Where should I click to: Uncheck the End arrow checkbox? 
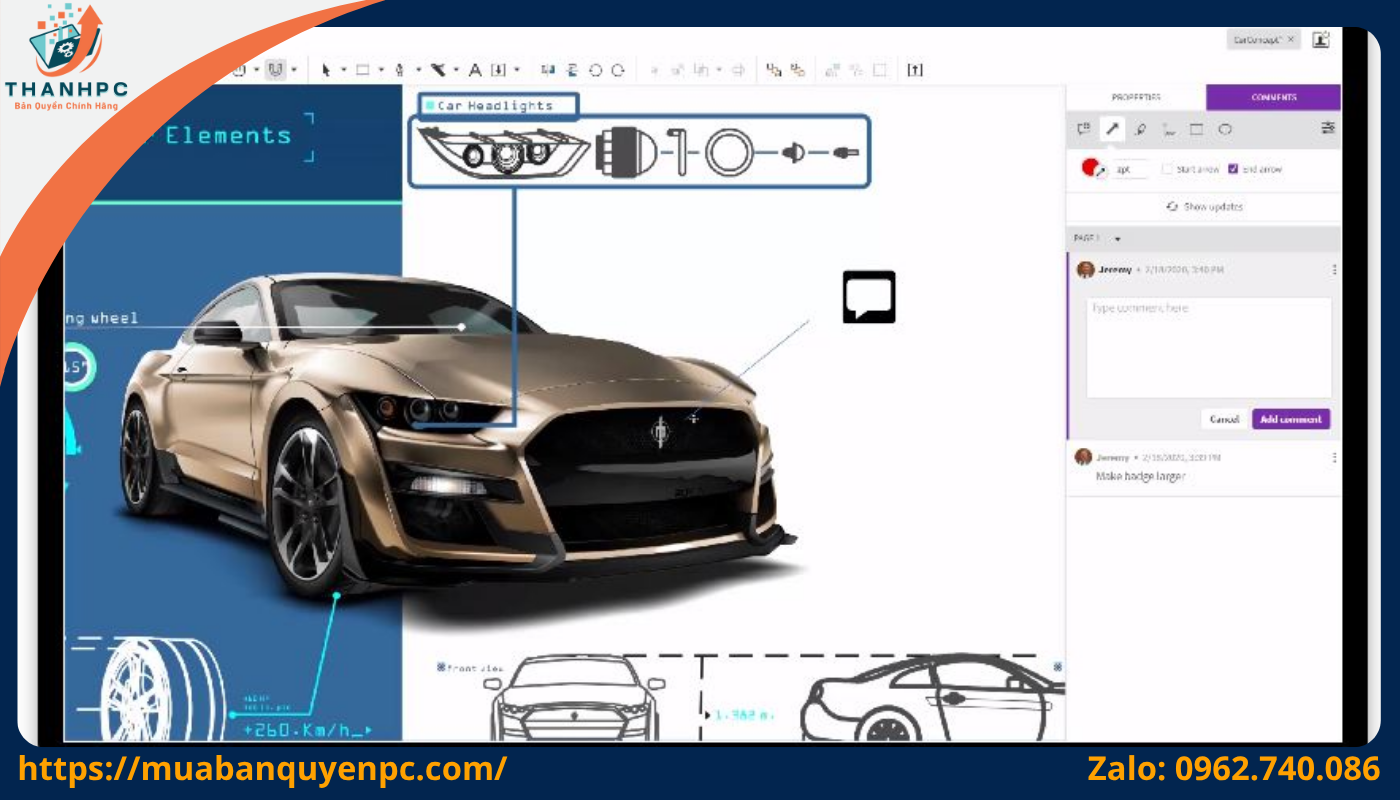pyautogui.click(x=1233, y=169)
